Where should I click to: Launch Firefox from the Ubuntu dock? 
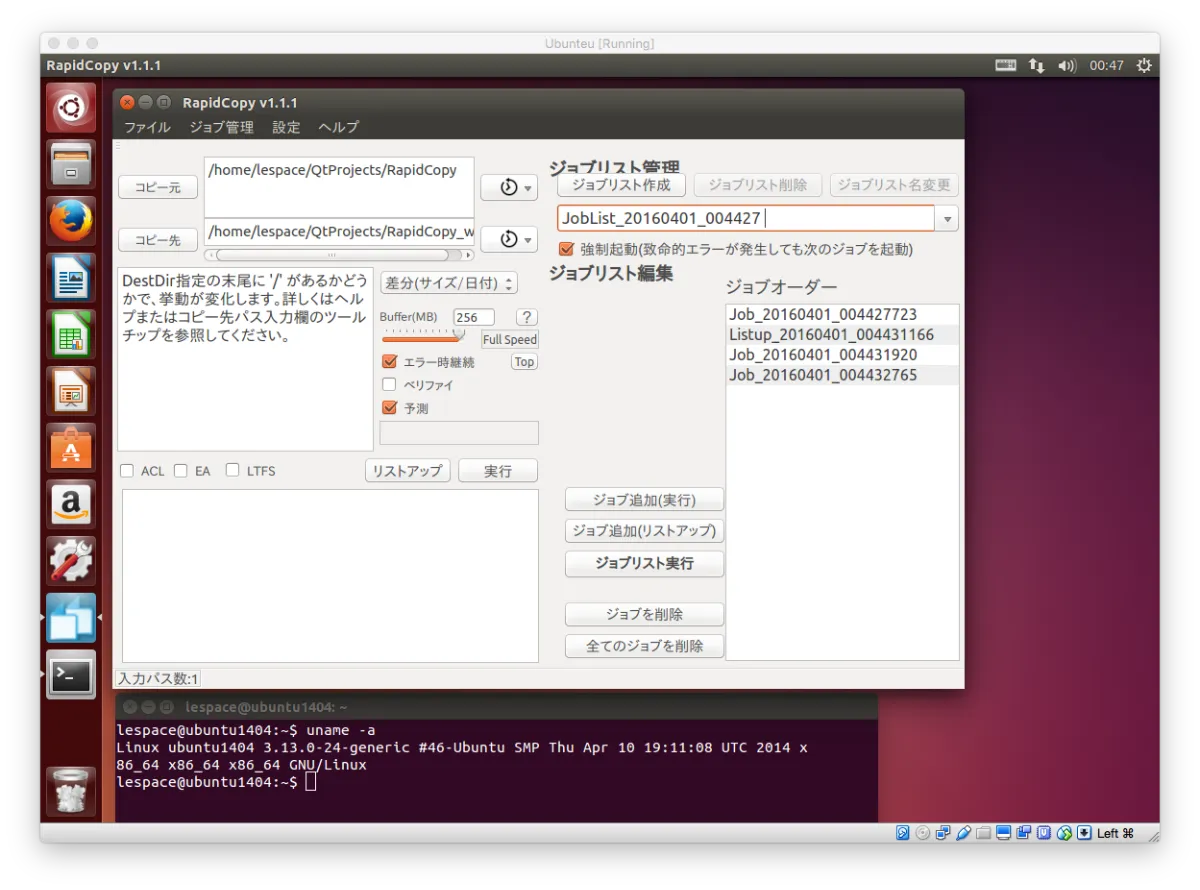pos(70,221)
